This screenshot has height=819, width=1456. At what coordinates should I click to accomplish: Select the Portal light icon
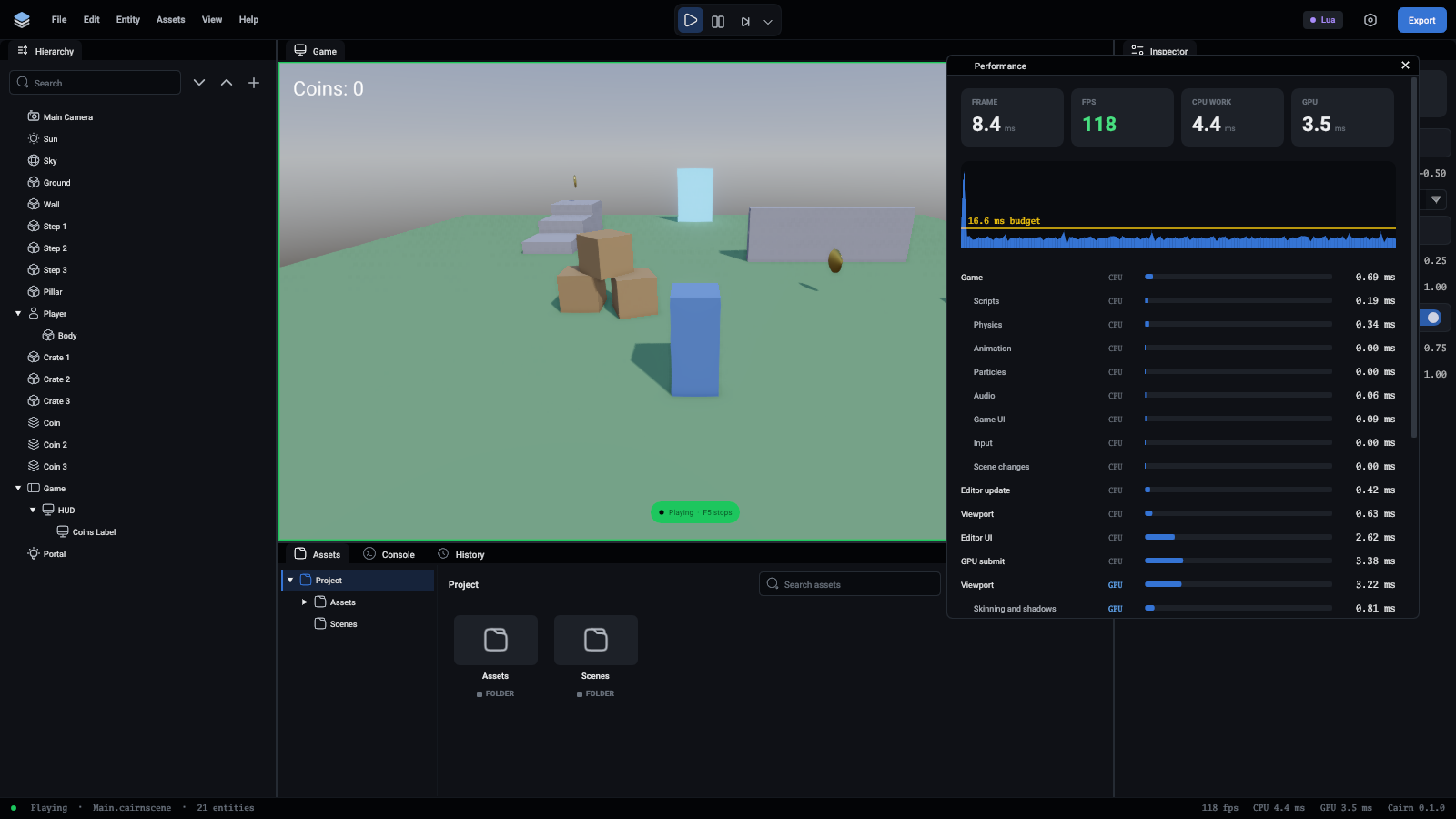click(34, 553)
